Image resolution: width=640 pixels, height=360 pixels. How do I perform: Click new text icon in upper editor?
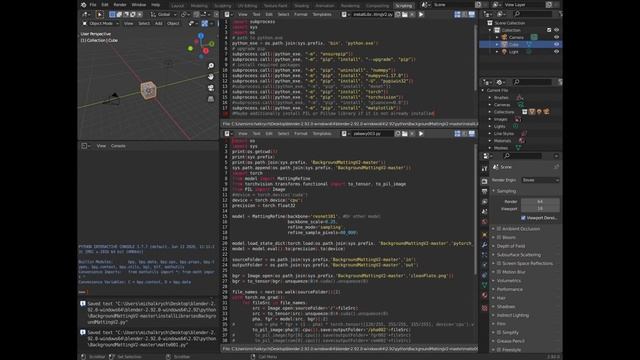pos(398,14)
